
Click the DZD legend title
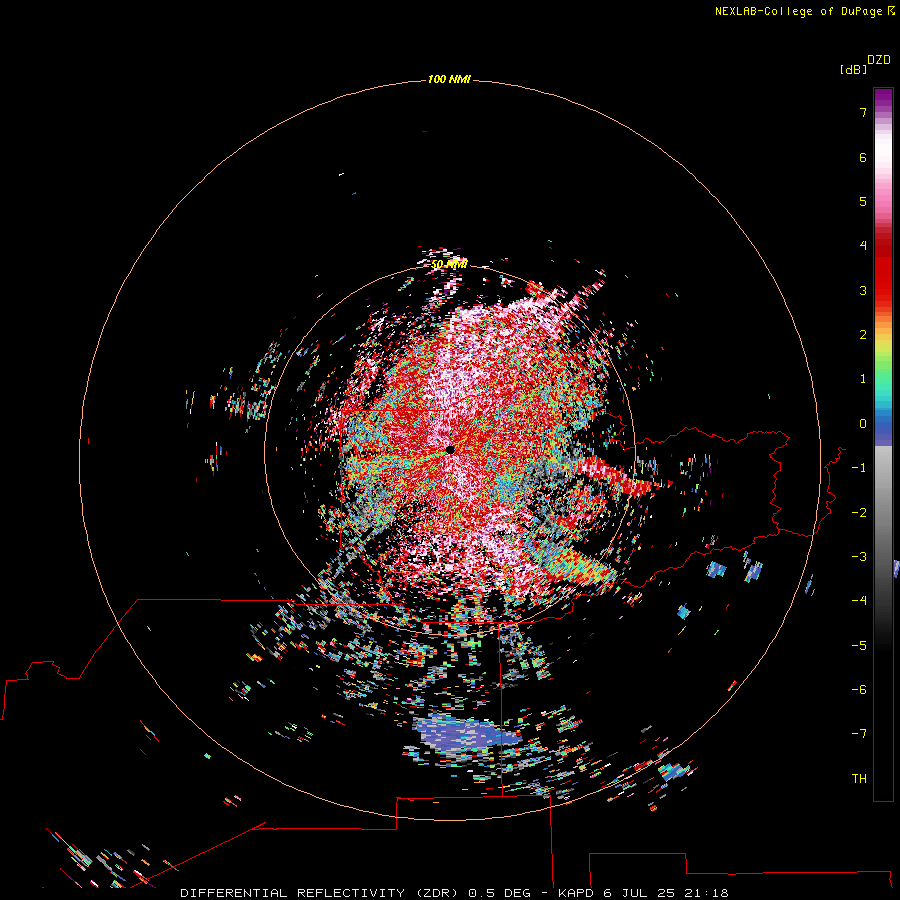(879, 60)
